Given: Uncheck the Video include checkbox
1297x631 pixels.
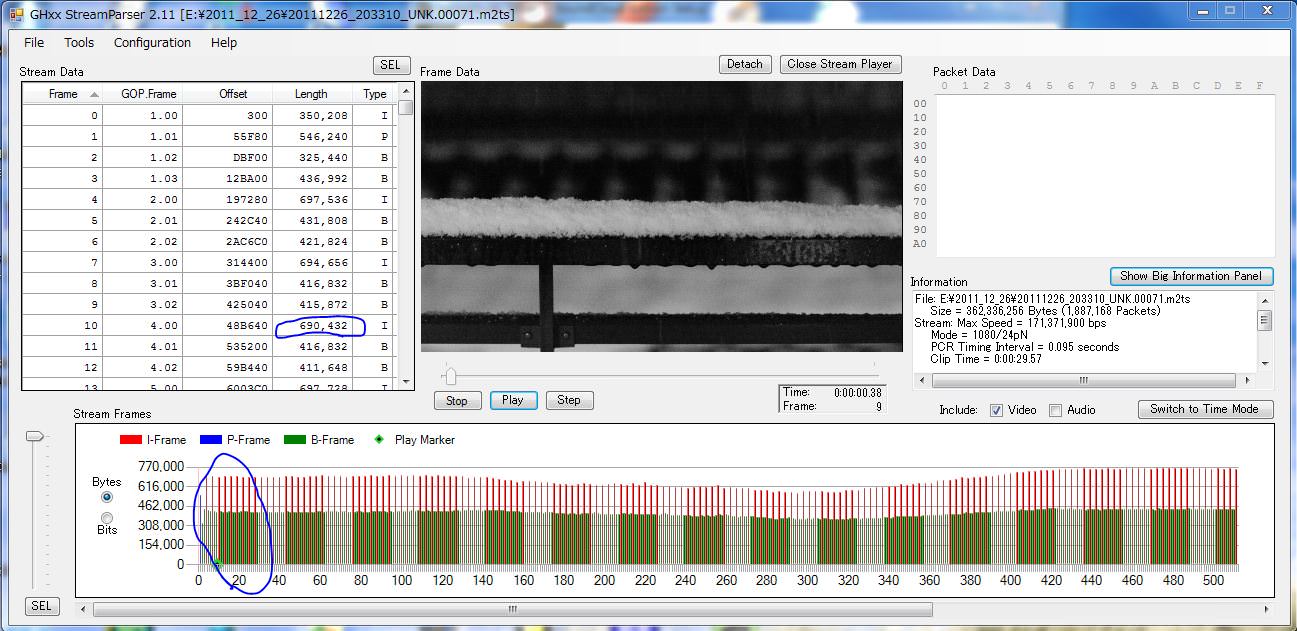Looking at the screenshot, I should click(x=996, y=410).
